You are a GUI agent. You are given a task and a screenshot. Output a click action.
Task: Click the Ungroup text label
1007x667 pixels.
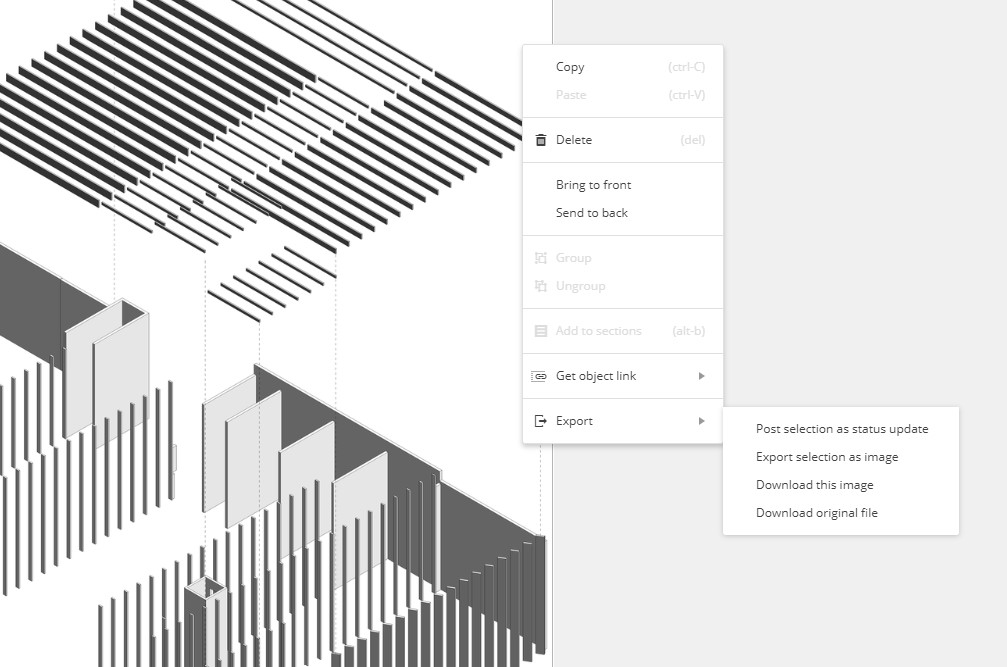[580, 286]
